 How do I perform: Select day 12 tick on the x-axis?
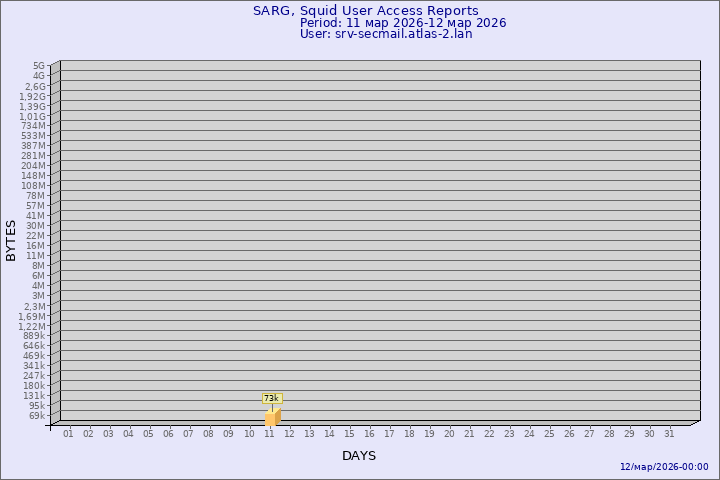point(289,434)
